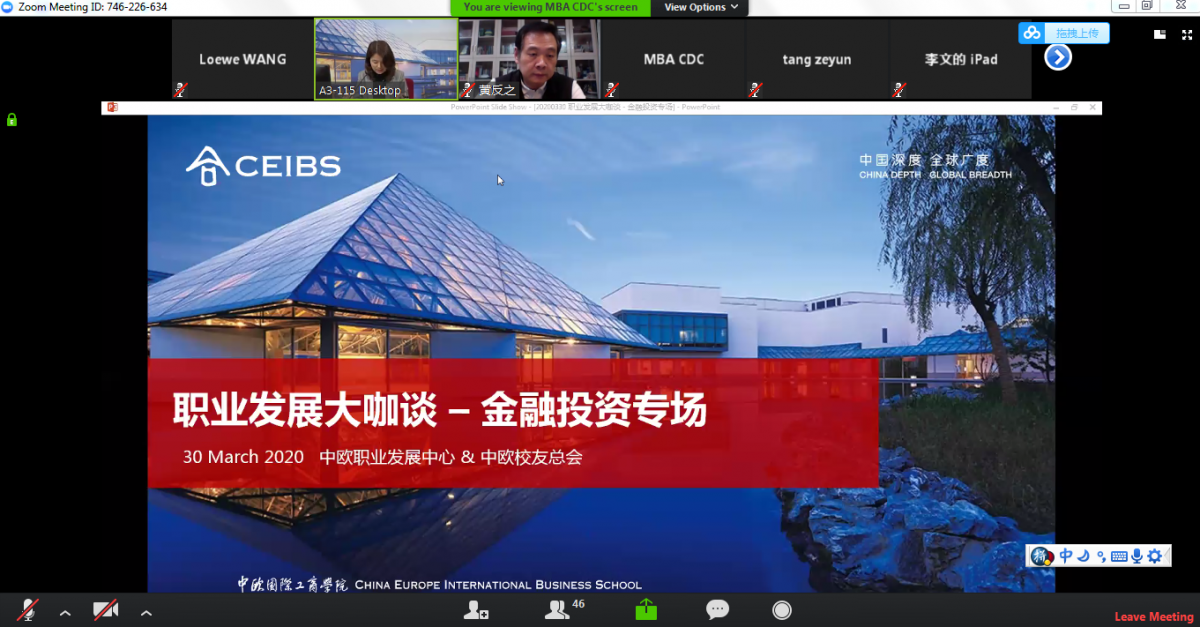Viewport: 1200px width, 627px height.
Task: Start video using the camera icon
Action: pyautogui.click(x=105, y=609)
